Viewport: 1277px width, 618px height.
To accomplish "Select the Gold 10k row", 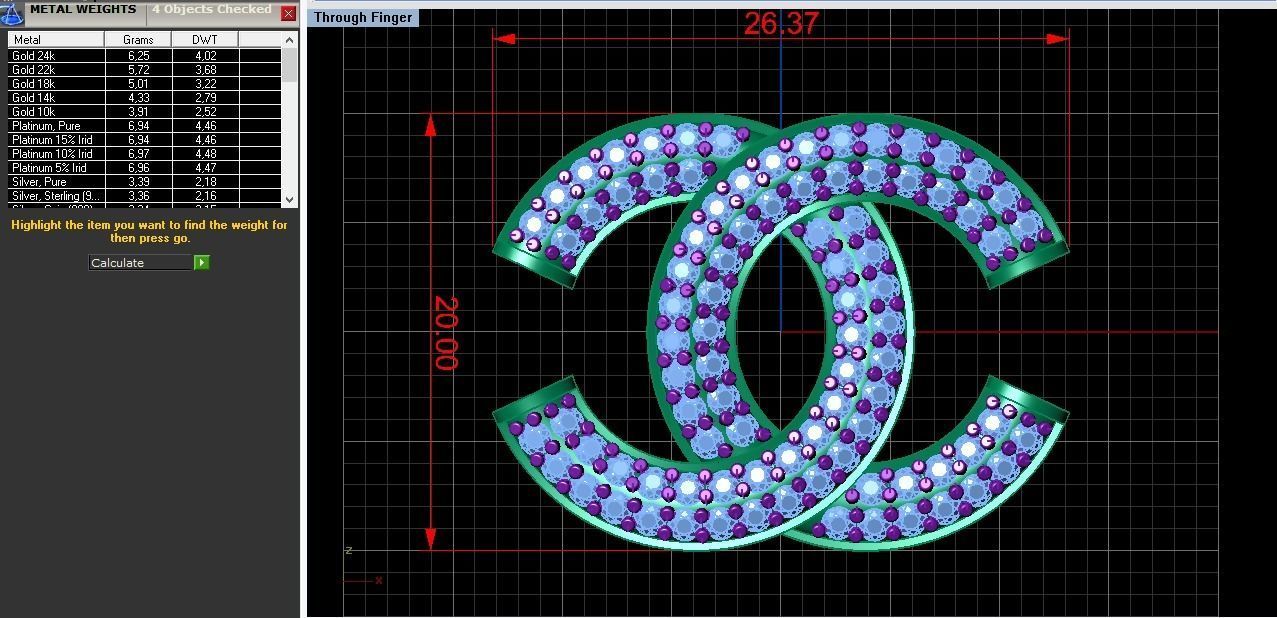I will [145, 112].
